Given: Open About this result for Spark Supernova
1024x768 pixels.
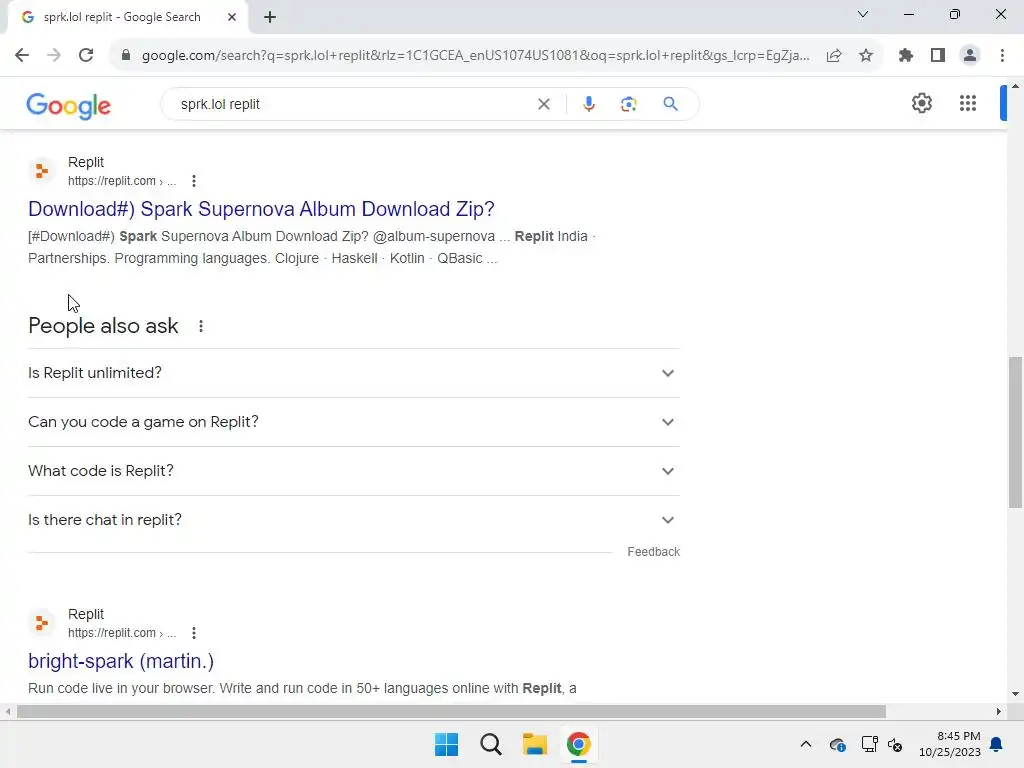Looking at the screenshot, I should click(193, 181).
